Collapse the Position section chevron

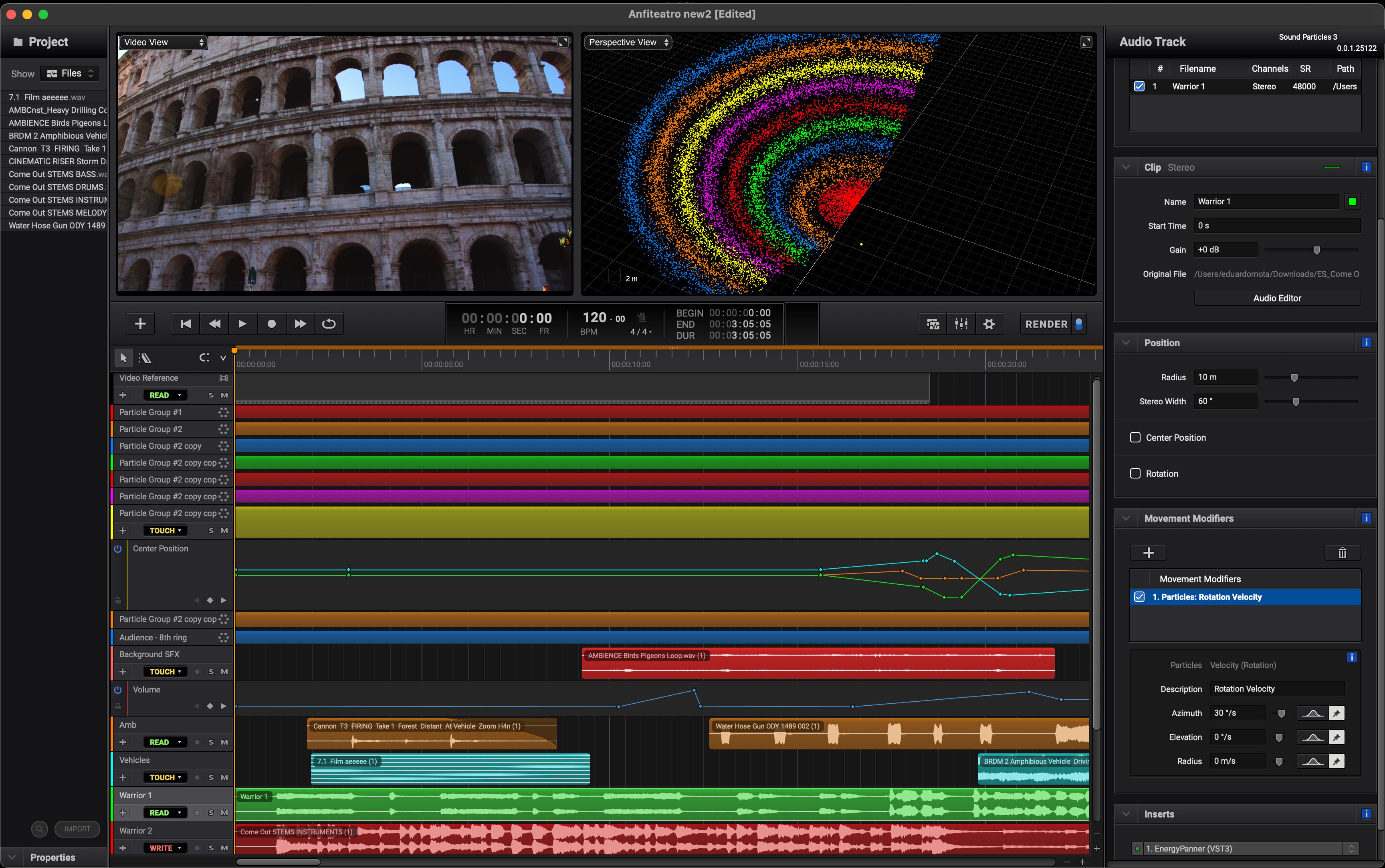click(1126, 343)
